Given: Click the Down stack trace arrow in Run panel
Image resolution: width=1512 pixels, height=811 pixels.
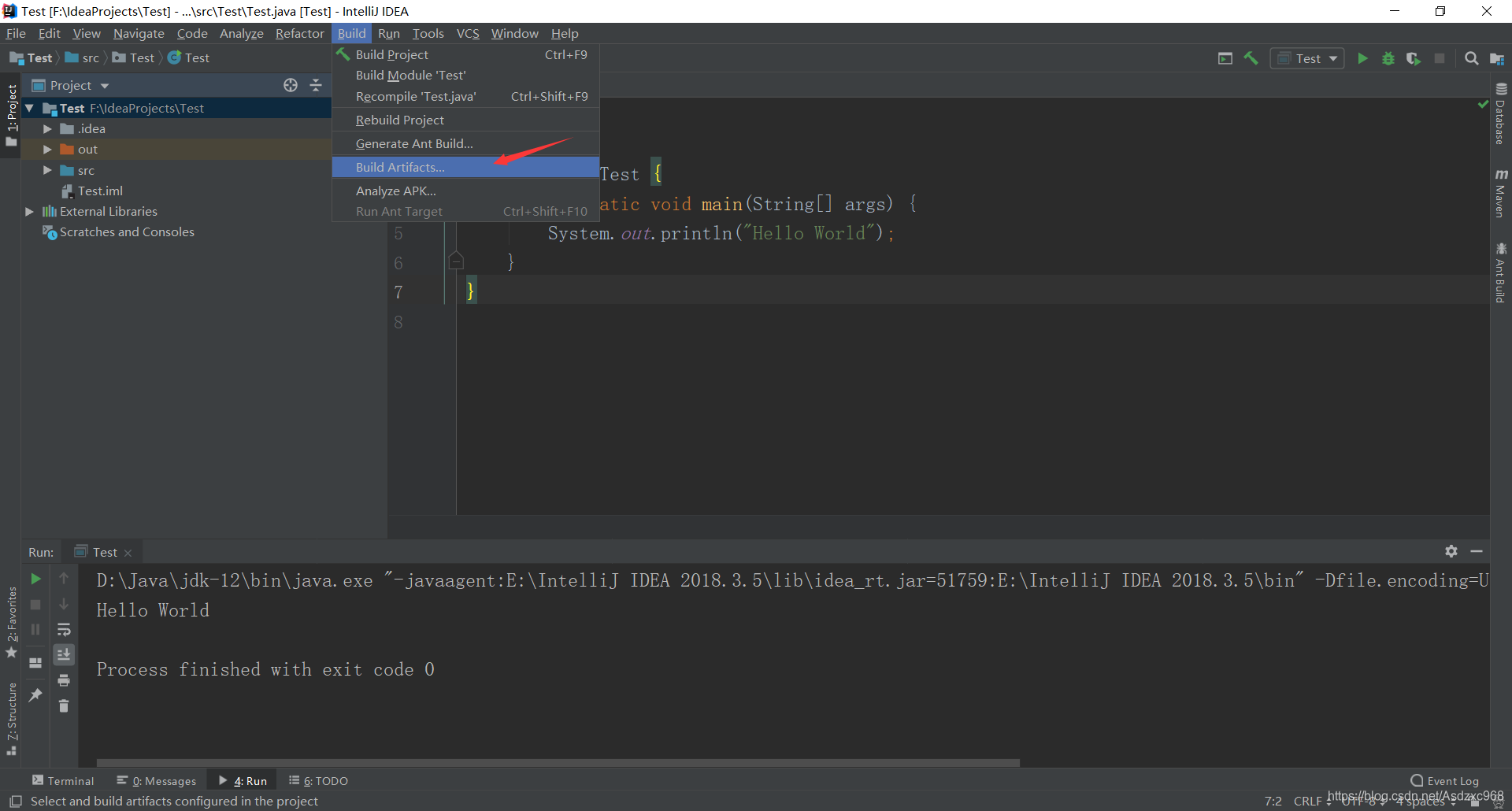Looking at the screenshot, I should click(64, 604).
